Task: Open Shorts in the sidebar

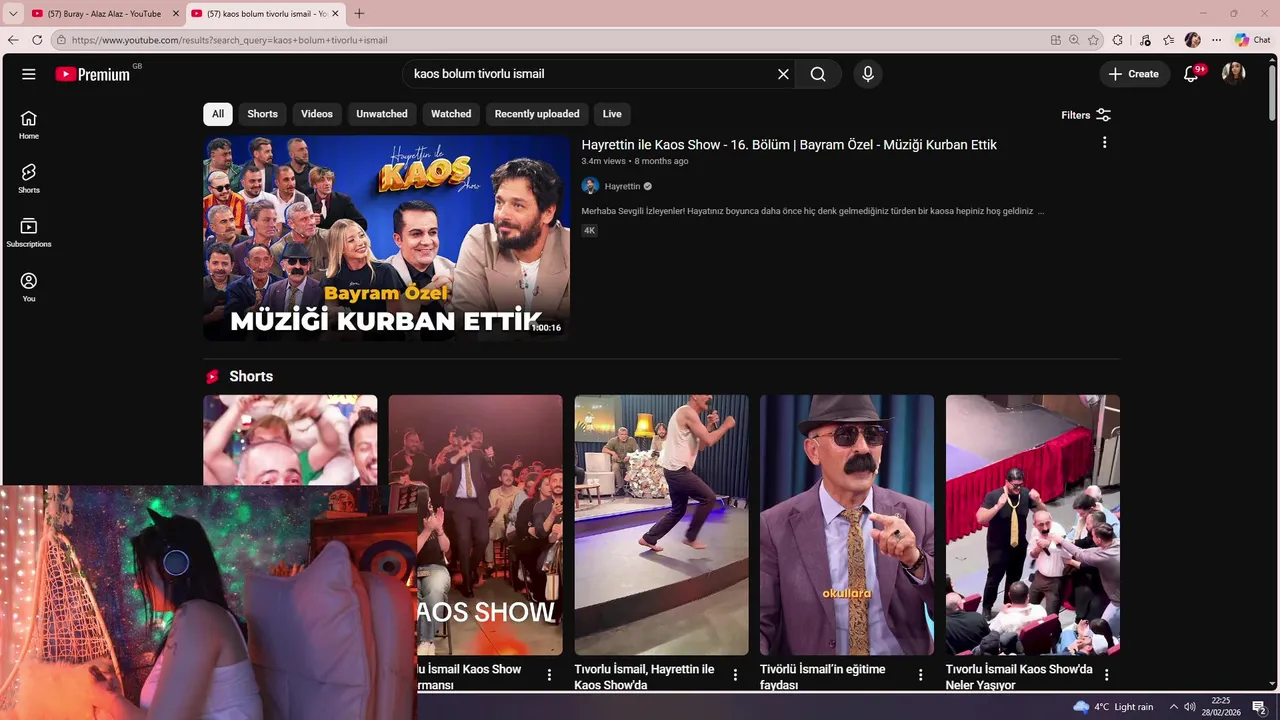Action: pos(29,179)
